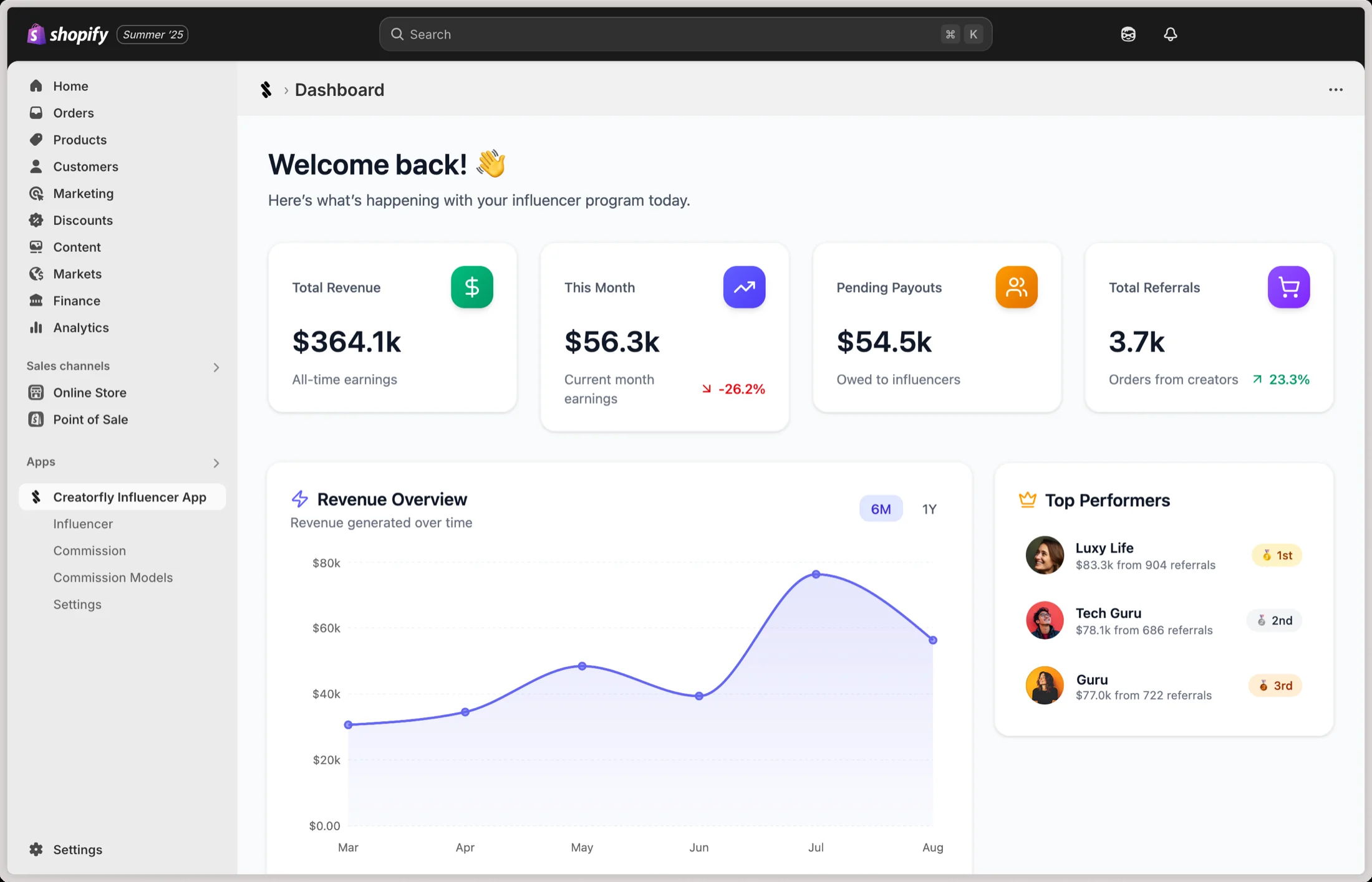Open Commission Models submenu item
The image size is (1372, 882).
(x=113, y=577)
